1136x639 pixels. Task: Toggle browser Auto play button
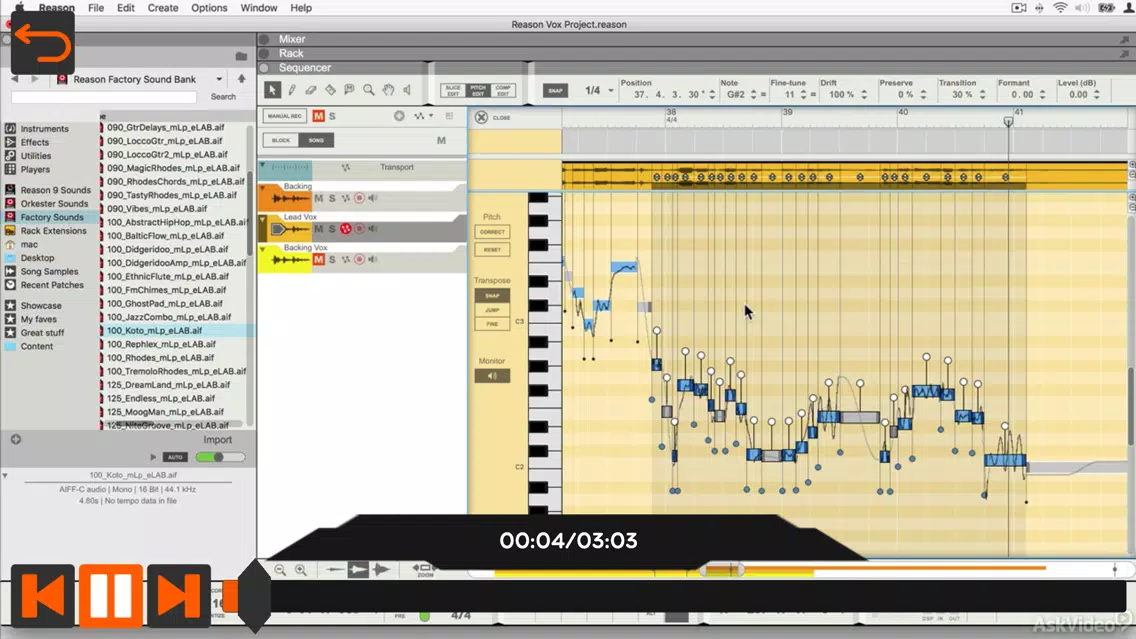(175, 457)
